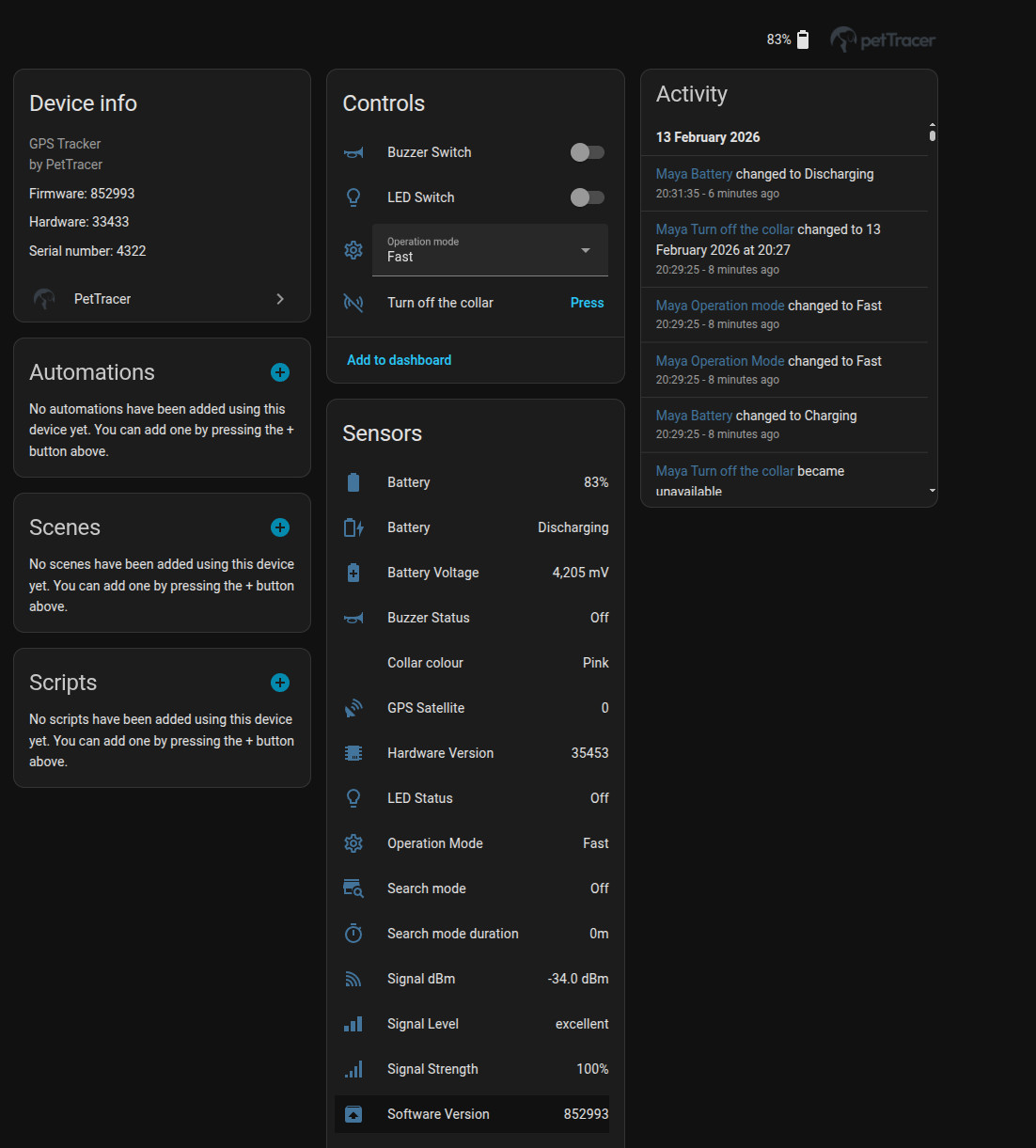Add a new automation with plus button
The height and width of the screenshot is (1148, 1036).
pos(280,372)
